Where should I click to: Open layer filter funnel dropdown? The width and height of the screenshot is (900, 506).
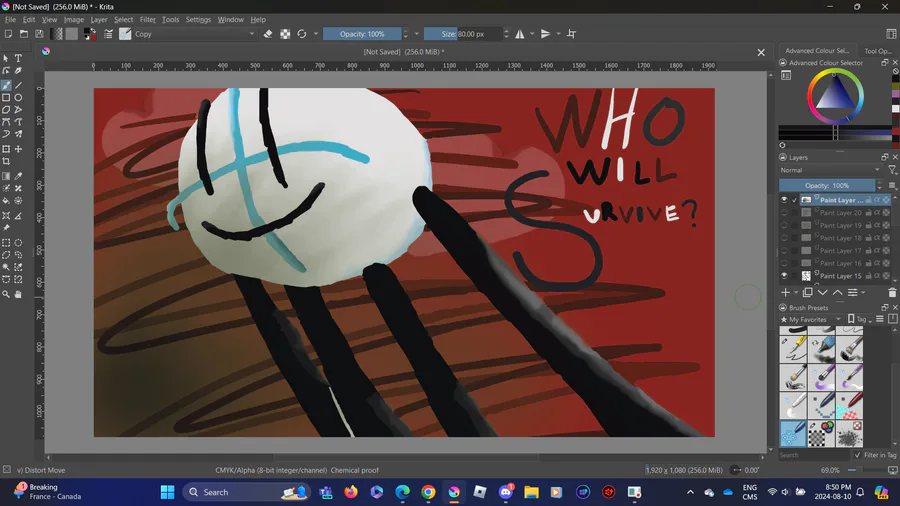point(893,170)
